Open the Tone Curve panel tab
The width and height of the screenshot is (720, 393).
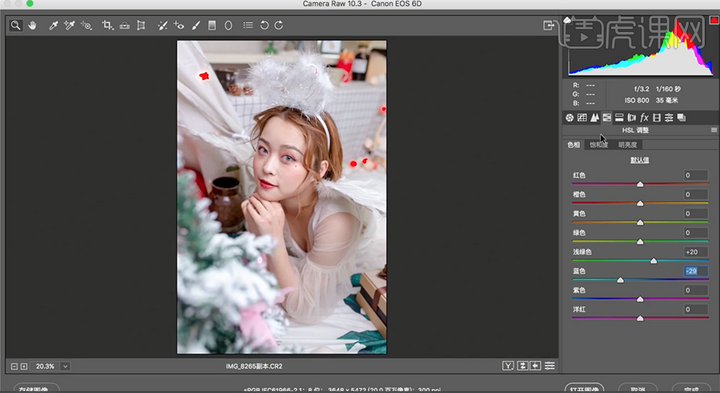tap(582, 118)
